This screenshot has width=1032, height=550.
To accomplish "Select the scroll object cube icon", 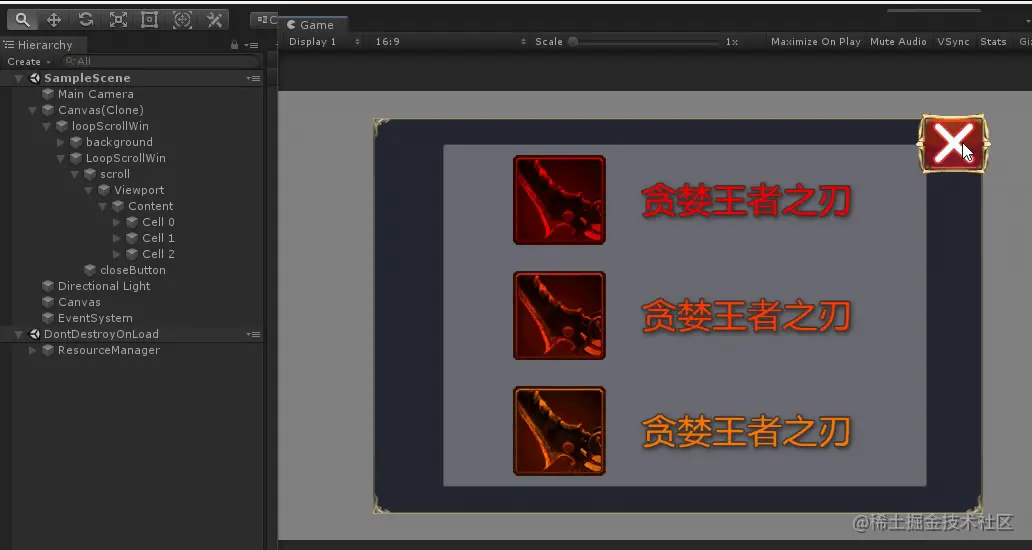I will 90,174.
